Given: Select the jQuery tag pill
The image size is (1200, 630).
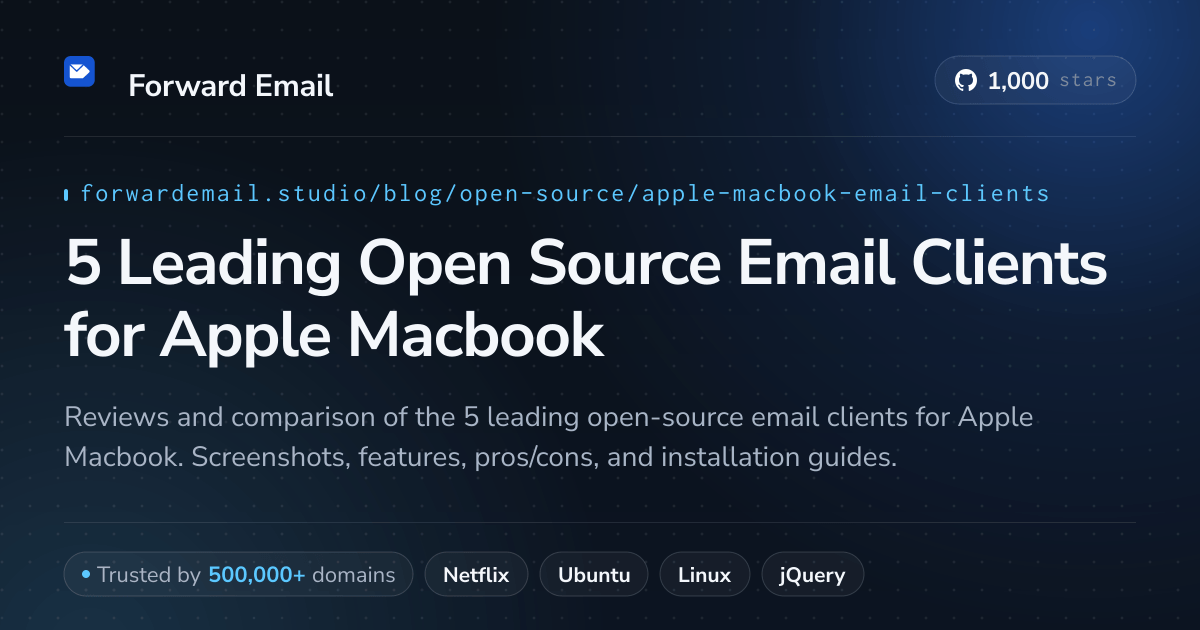Looking at the screenshot, I should pyautogui.click(x=813, y=575).
